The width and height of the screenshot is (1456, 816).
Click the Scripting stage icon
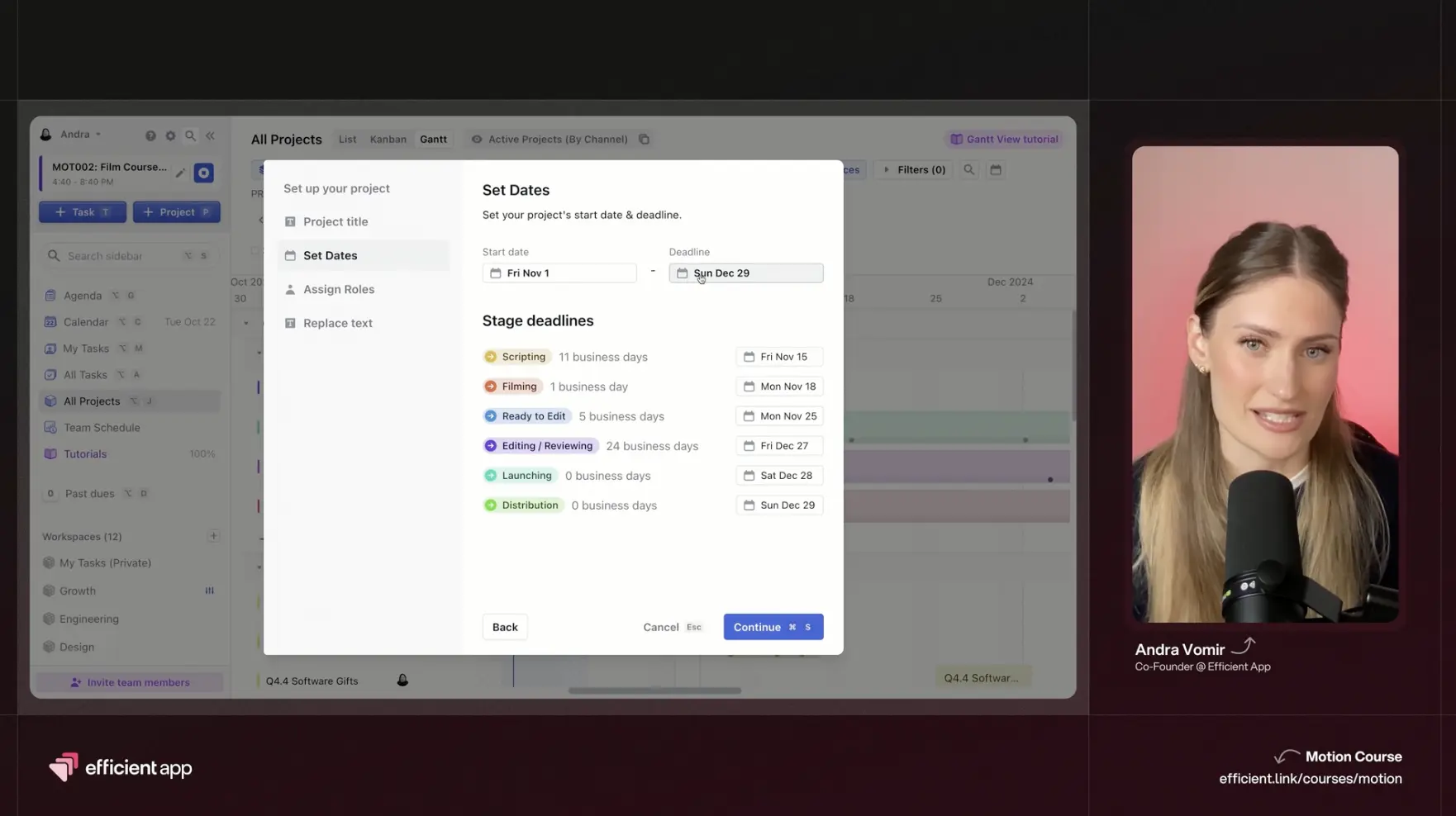(490, 357)
